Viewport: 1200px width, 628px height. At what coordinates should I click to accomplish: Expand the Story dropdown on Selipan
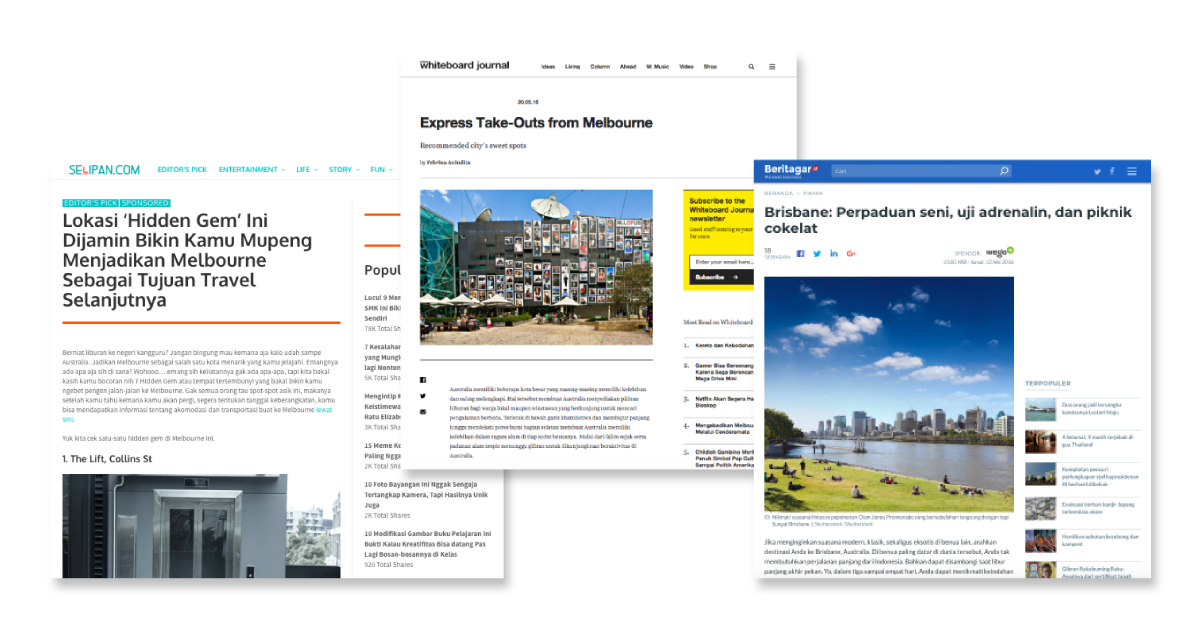pos(343,170)
